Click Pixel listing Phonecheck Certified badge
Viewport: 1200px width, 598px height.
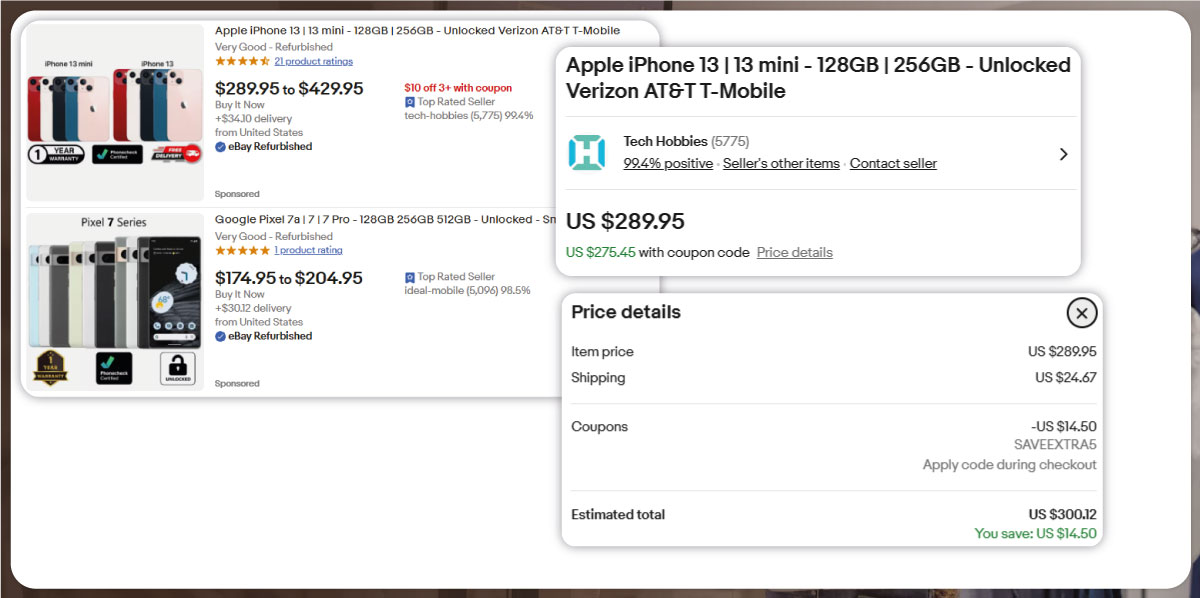click(114, 369)
